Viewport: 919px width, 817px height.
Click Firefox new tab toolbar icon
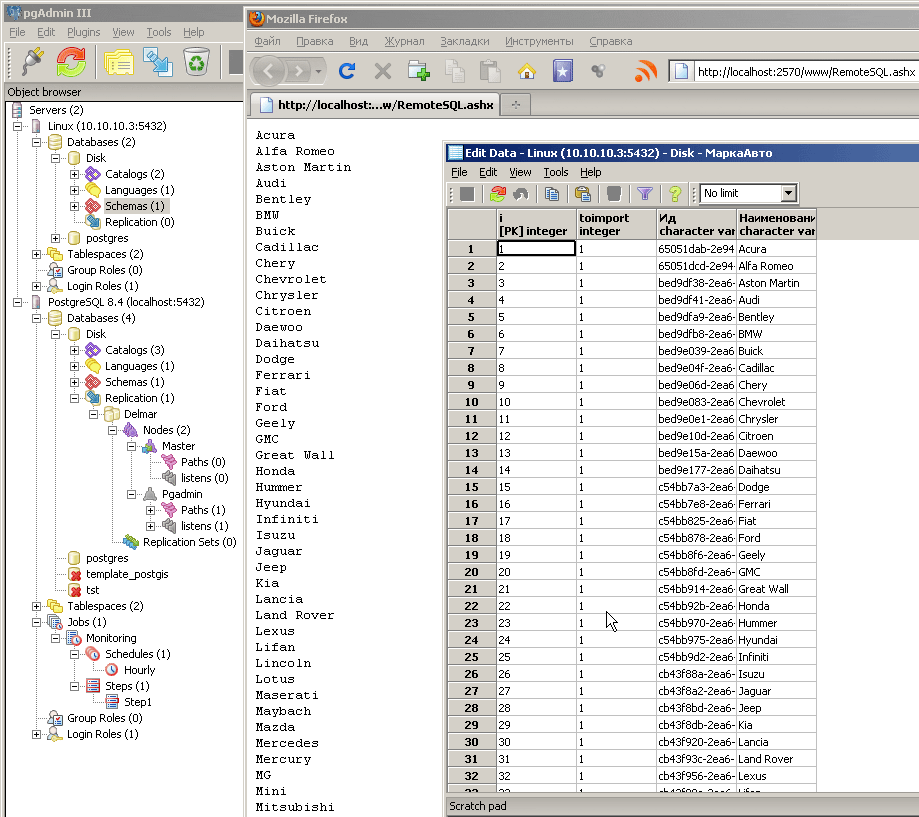(x=418, y=71)
